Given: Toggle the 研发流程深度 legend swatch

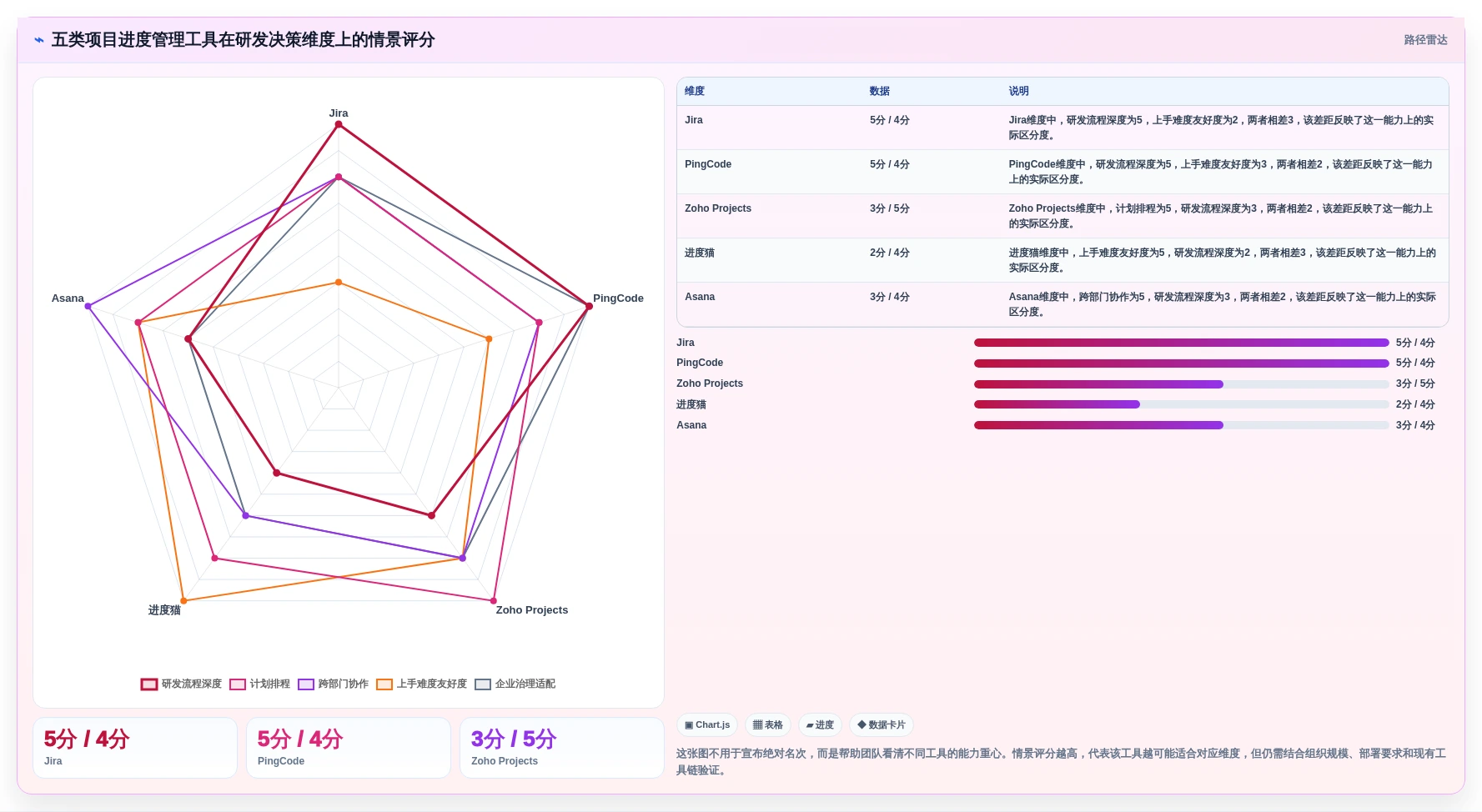Looking at the screenshot, I should pyautogui.click(x=149, y=684).
